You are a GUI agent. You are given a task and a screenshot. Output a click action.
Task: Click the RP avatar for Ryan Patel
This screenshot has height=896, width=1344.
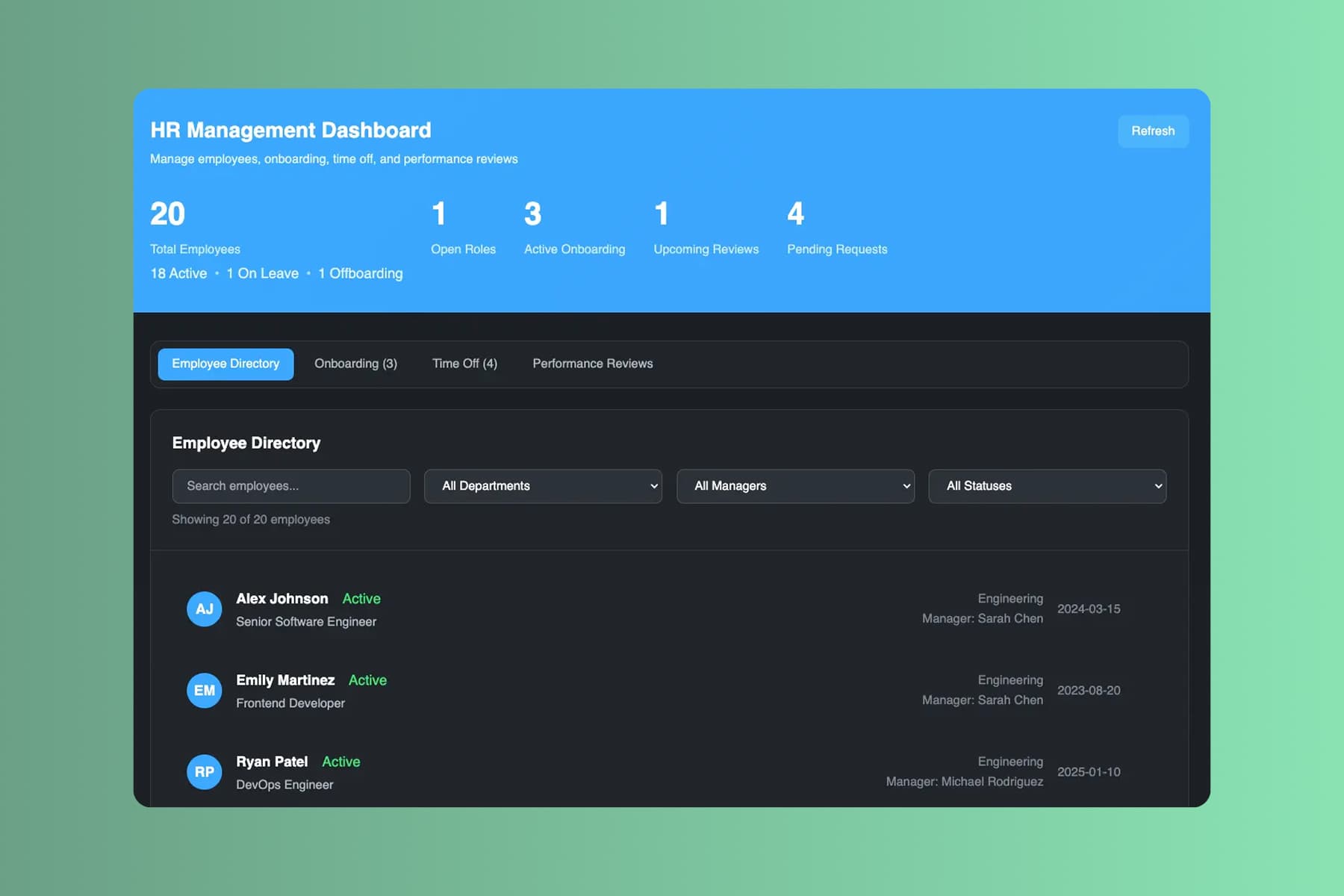pos(205,772)
